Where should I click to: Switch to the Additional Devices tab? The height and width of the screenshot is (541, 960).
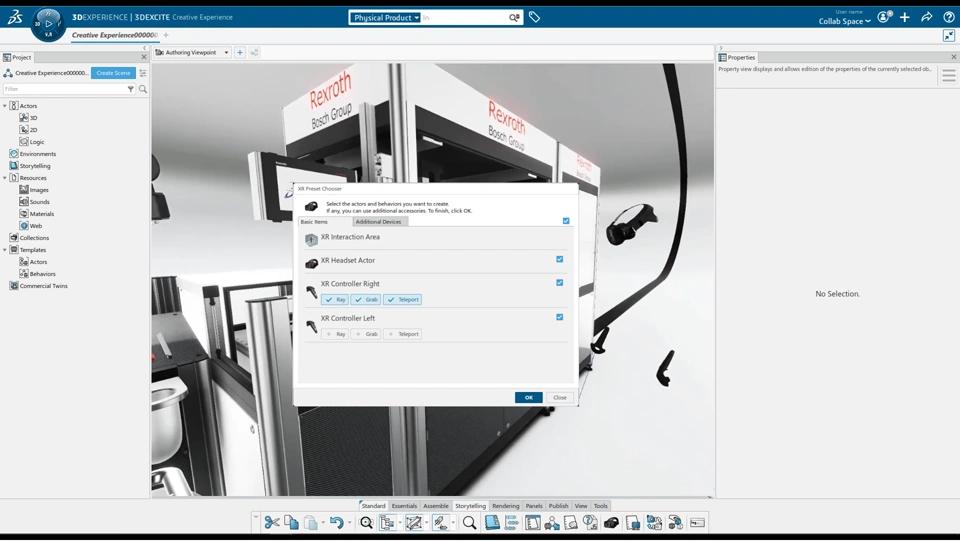(x=378, y=222)
